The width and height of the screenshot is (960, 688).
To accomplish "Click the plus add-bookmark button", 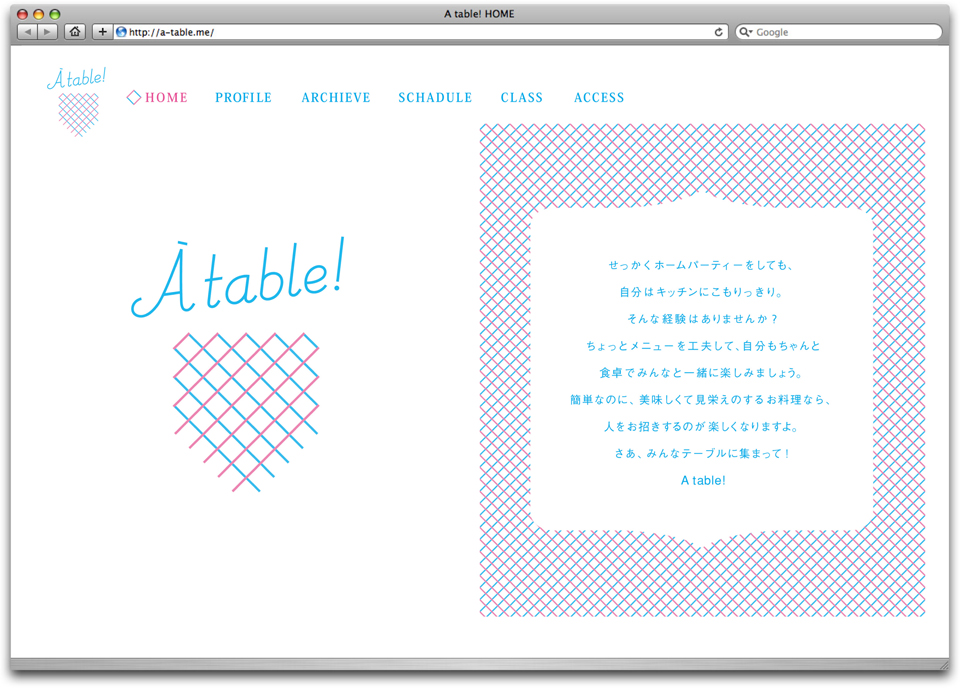I will point(102,32).
